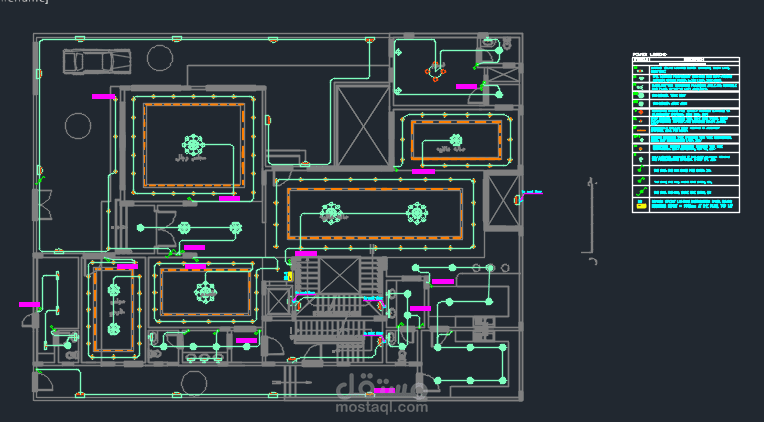Select the POWER LEGEND title text
This screenshot has width=764, height=423.
[649, 54]
